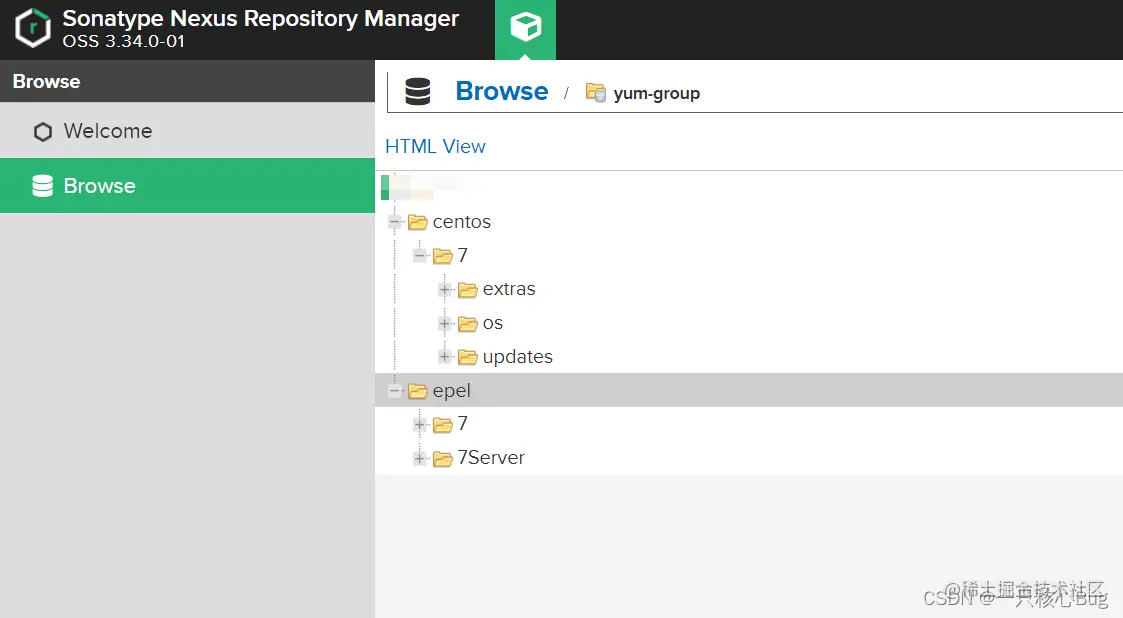The width and height of the screenshot is (1123, 618).
Task: Click the OSS 3.34.0-01 version text
Action: [x=123, y=42]
